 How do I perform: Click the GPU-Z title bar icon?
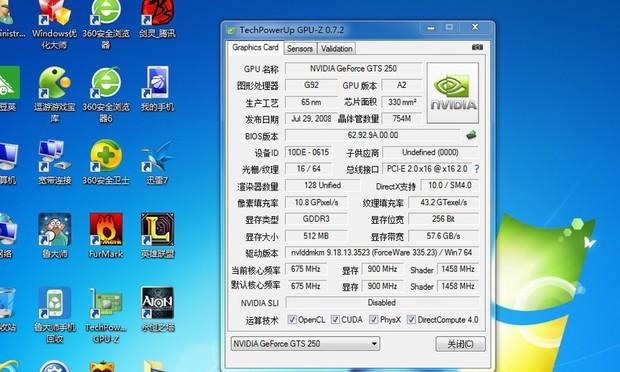point(231,30)
